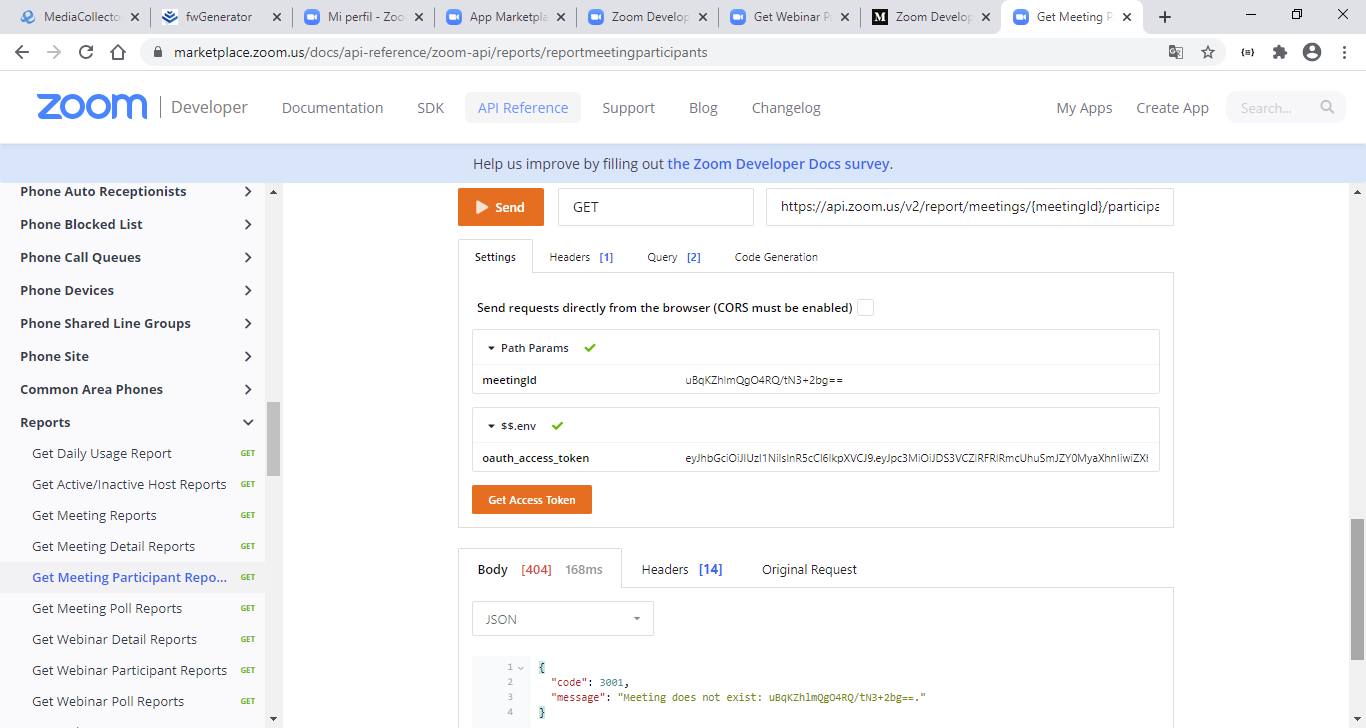This screenshot has height=728, width=1366.
Task: Show the response Body tab
Action: point(540,569)
